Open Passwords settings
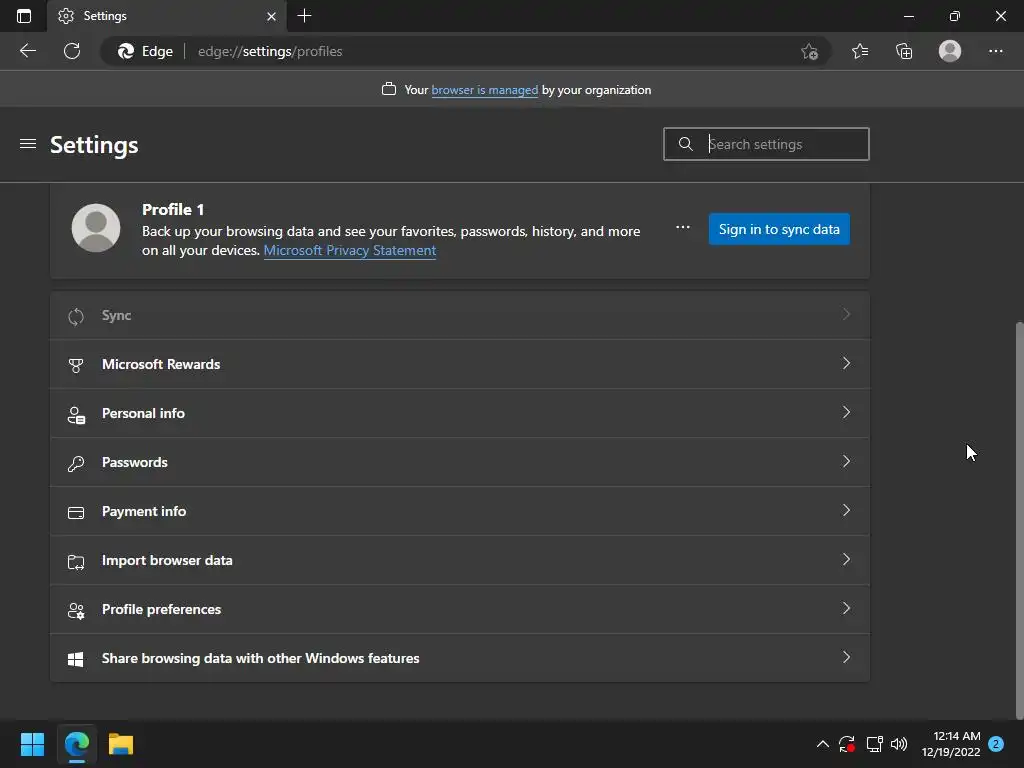The width and height of the screenshot is (1024, 768). (x=460, y=462)
